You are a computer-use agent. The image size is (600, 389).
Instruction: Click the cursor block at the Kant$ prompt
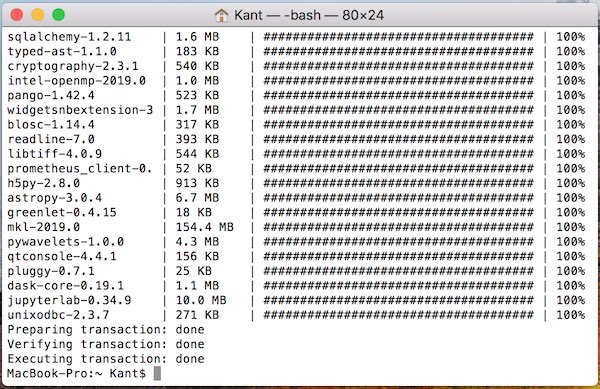(x=157, y=373)
